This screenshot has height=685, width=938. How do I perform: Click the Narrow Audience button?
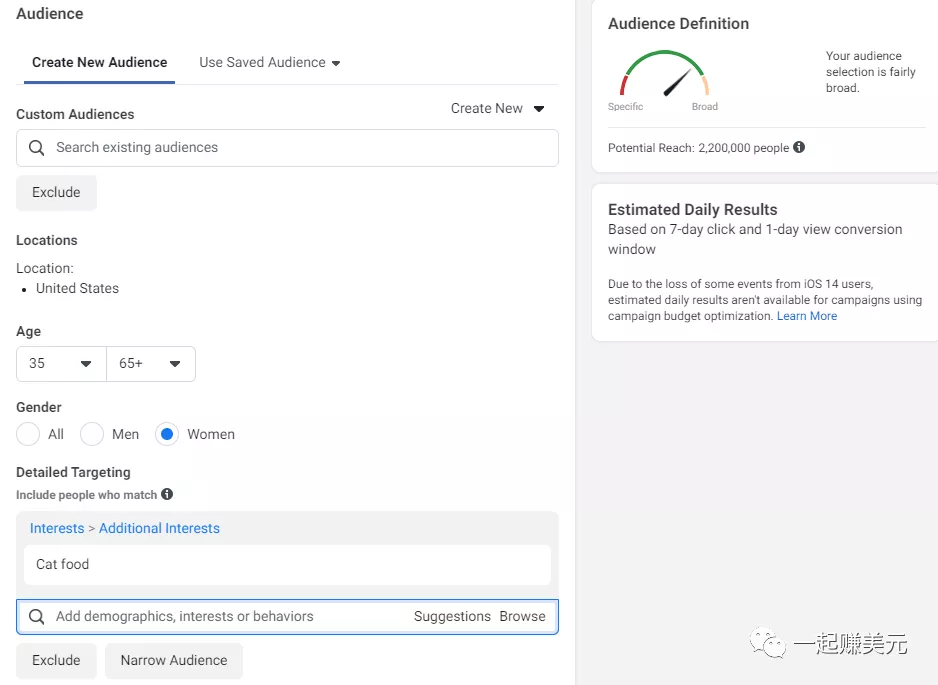(174, 661)
